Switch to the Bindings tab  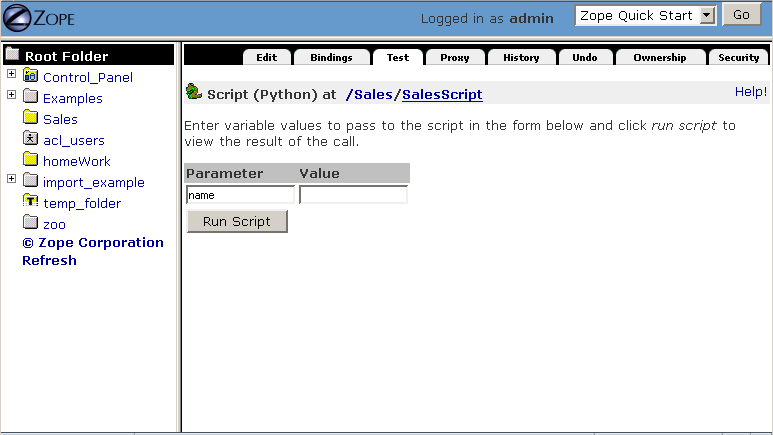click(x=331, y=58)
